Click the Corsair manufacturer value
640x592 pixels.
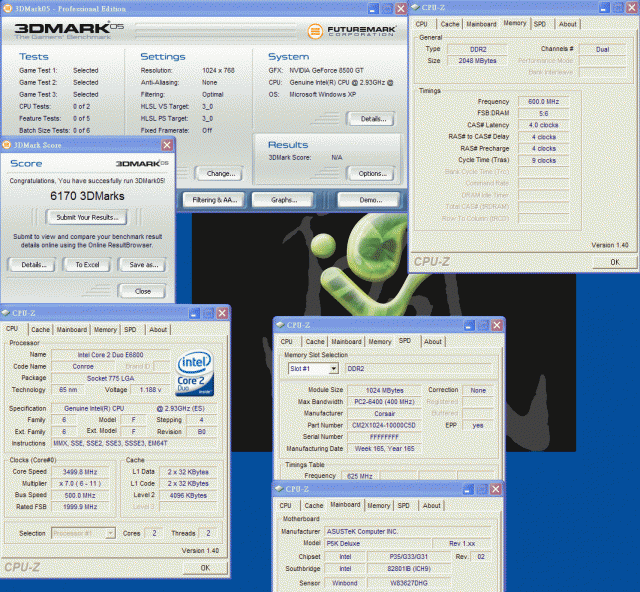[x=384, y=414]
